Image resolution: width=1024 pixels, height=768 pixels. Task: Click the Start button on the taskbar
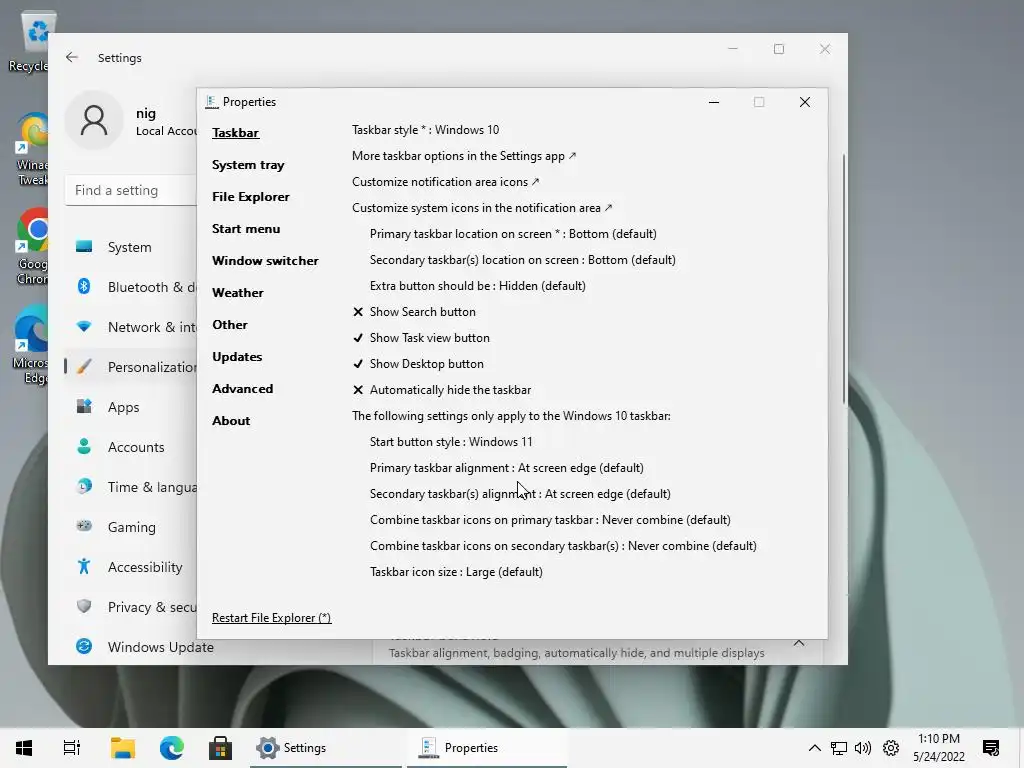(24, 748)
